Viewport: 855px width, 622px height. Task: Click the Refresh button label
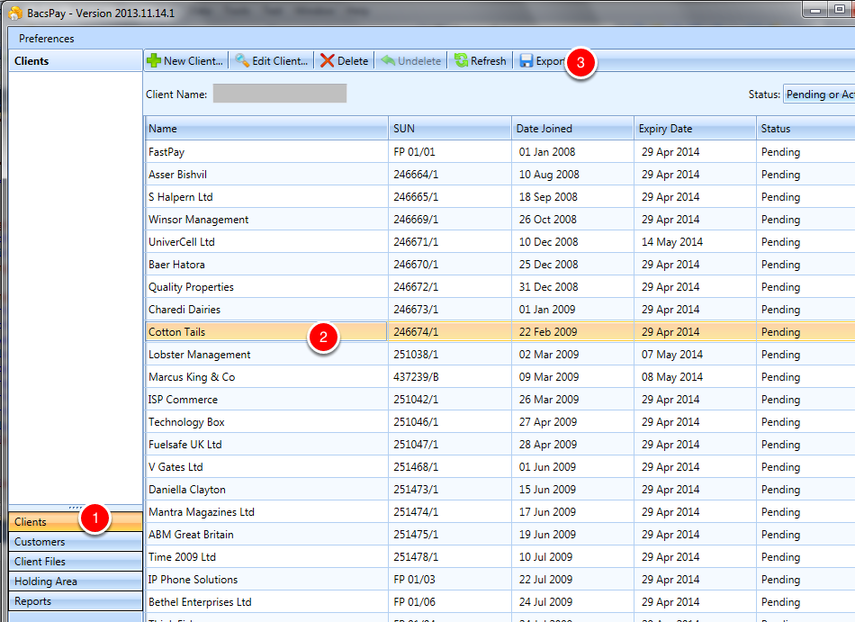(x=489, y=61)
